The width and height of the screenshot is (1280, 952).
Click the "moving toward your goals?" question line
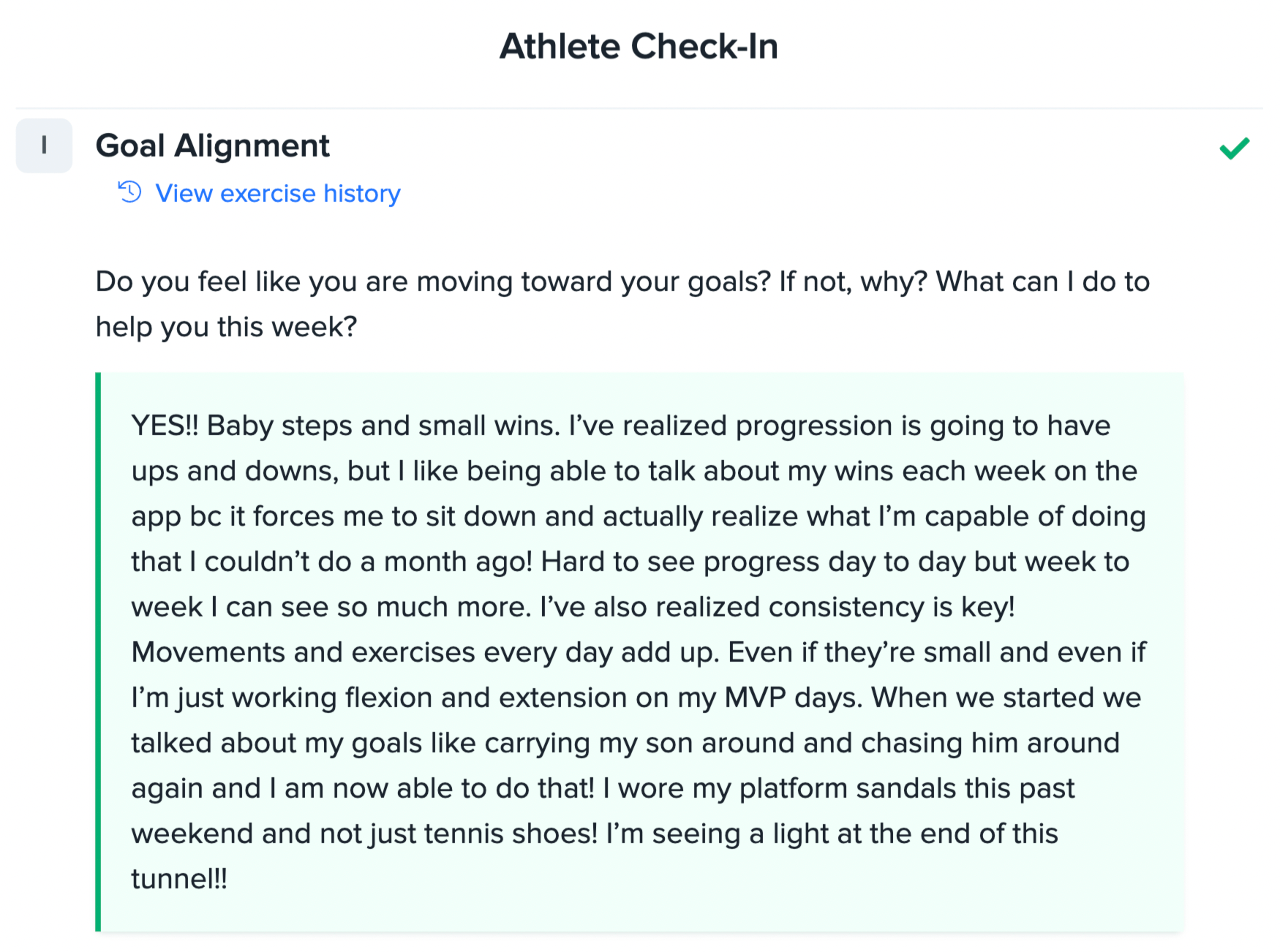622,282
